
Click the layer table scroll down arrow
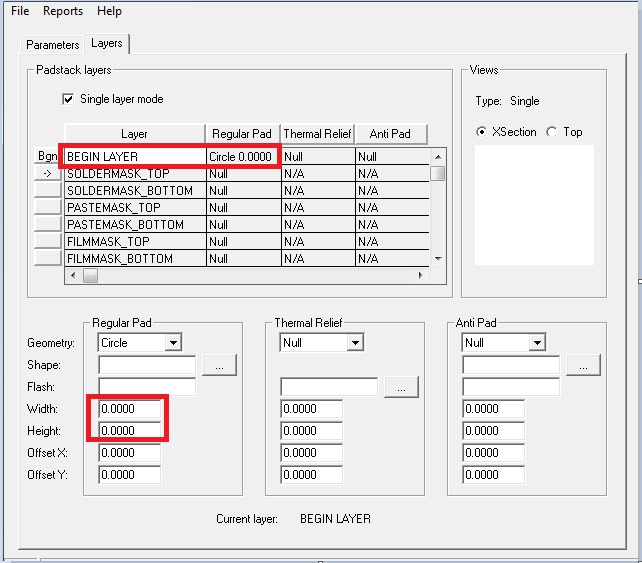coord(438,259)
